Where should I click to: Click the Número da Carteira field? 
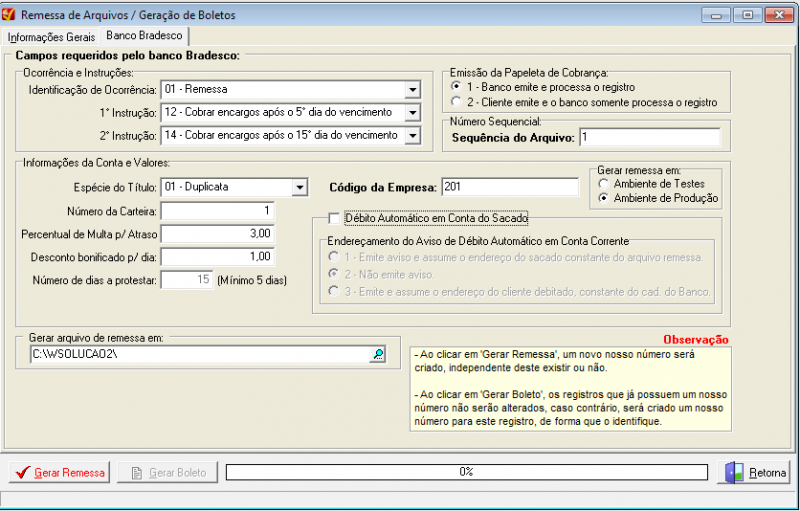tap(218, 211)
